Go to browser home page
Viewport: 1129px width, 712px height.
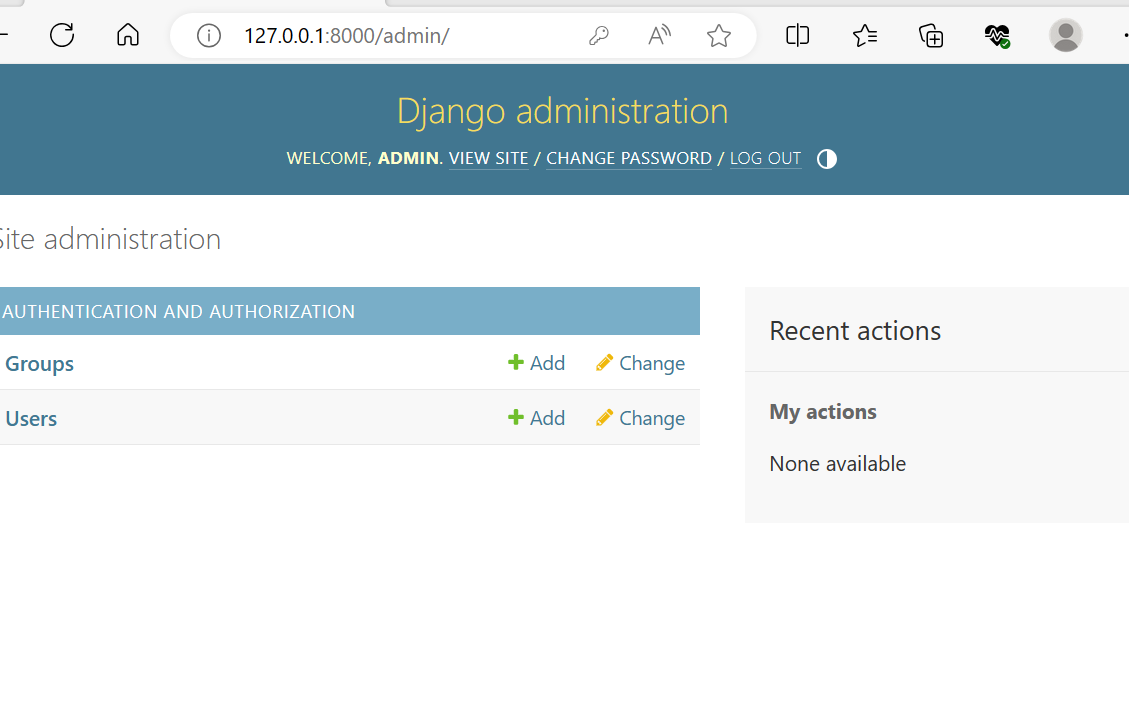coord(128,36)
